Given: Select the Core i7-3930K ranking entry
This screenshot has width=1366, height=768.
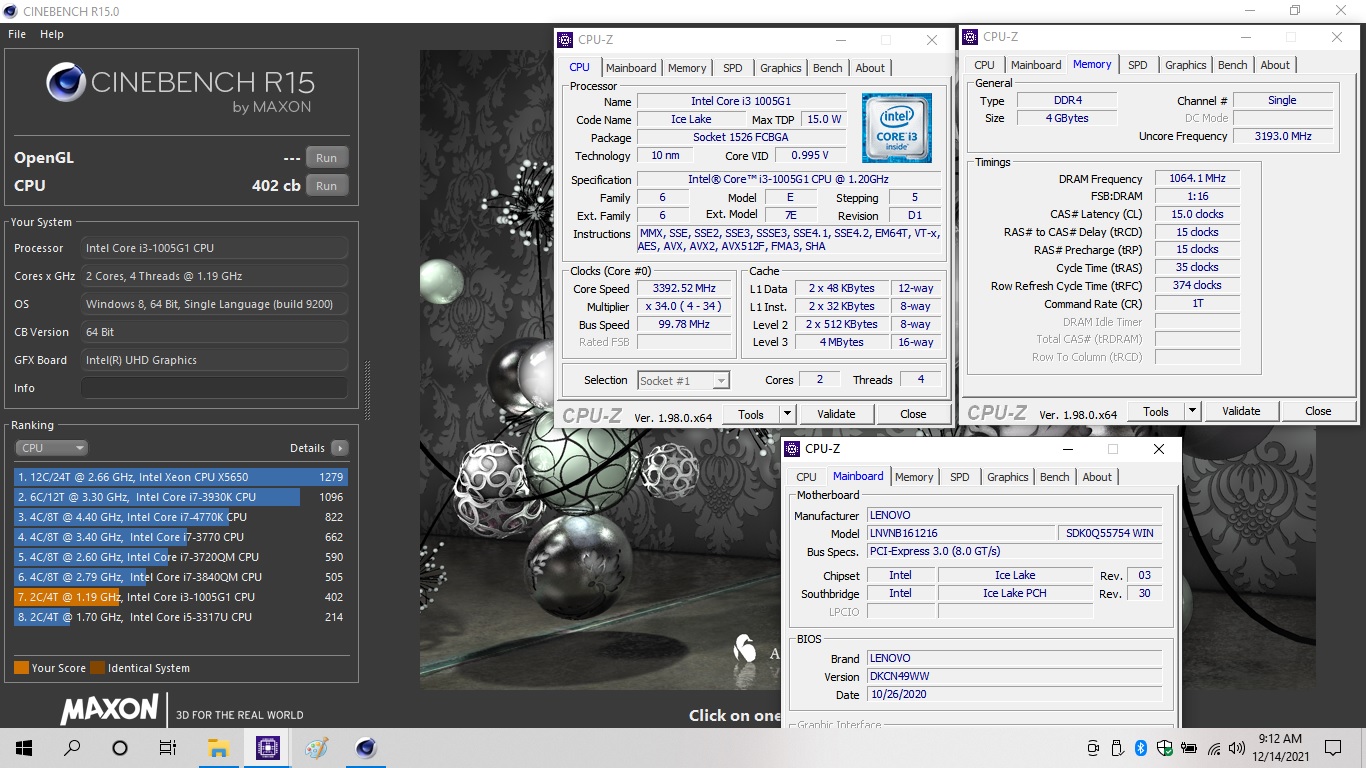Looking at the screenshot, I should pos(181,497).
